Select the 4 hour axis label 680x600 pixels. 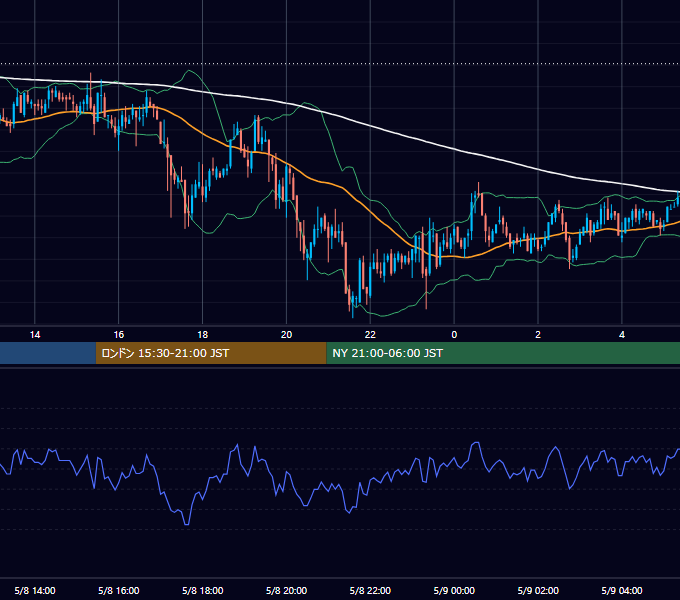click(x=622, y=335)
